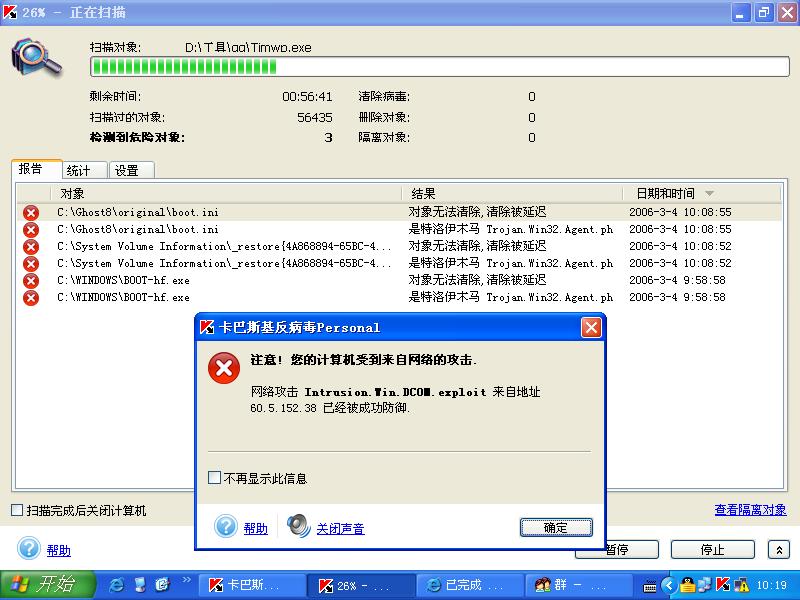Enable 扫描完成后关闭计算机 checkbox
Screen dimensions: 800x600
[17, 510]
